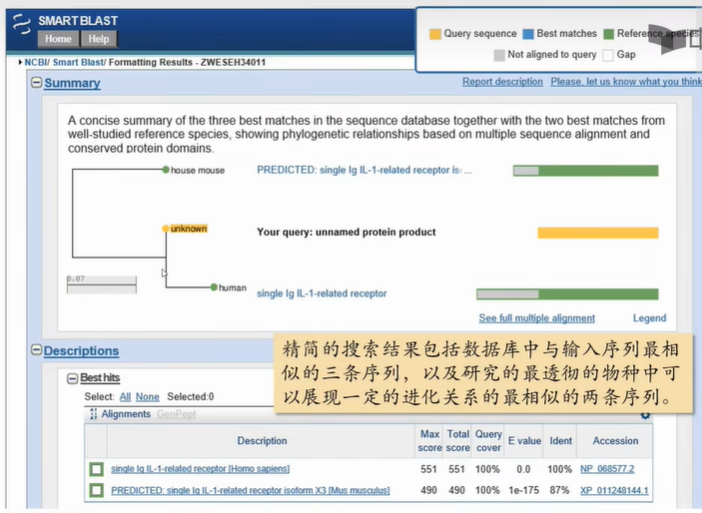Click the SMART BLAST logo icon
The image size is (702, 513).
click(x=21, y=25)
